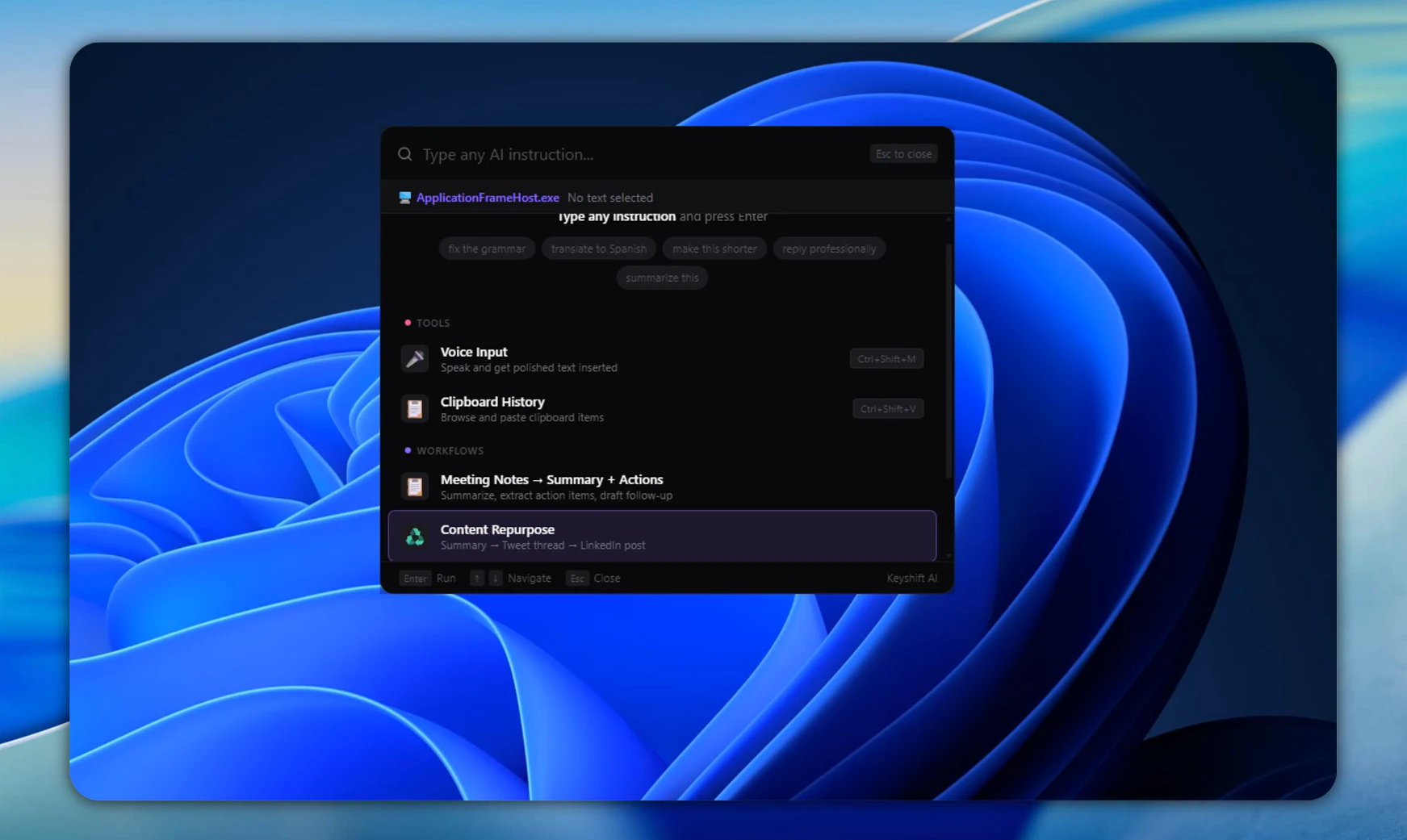Click the up arrow key hint
The height and width of the screenshot is (840, 1407).
pyautogui.click(x=477, y=579)
